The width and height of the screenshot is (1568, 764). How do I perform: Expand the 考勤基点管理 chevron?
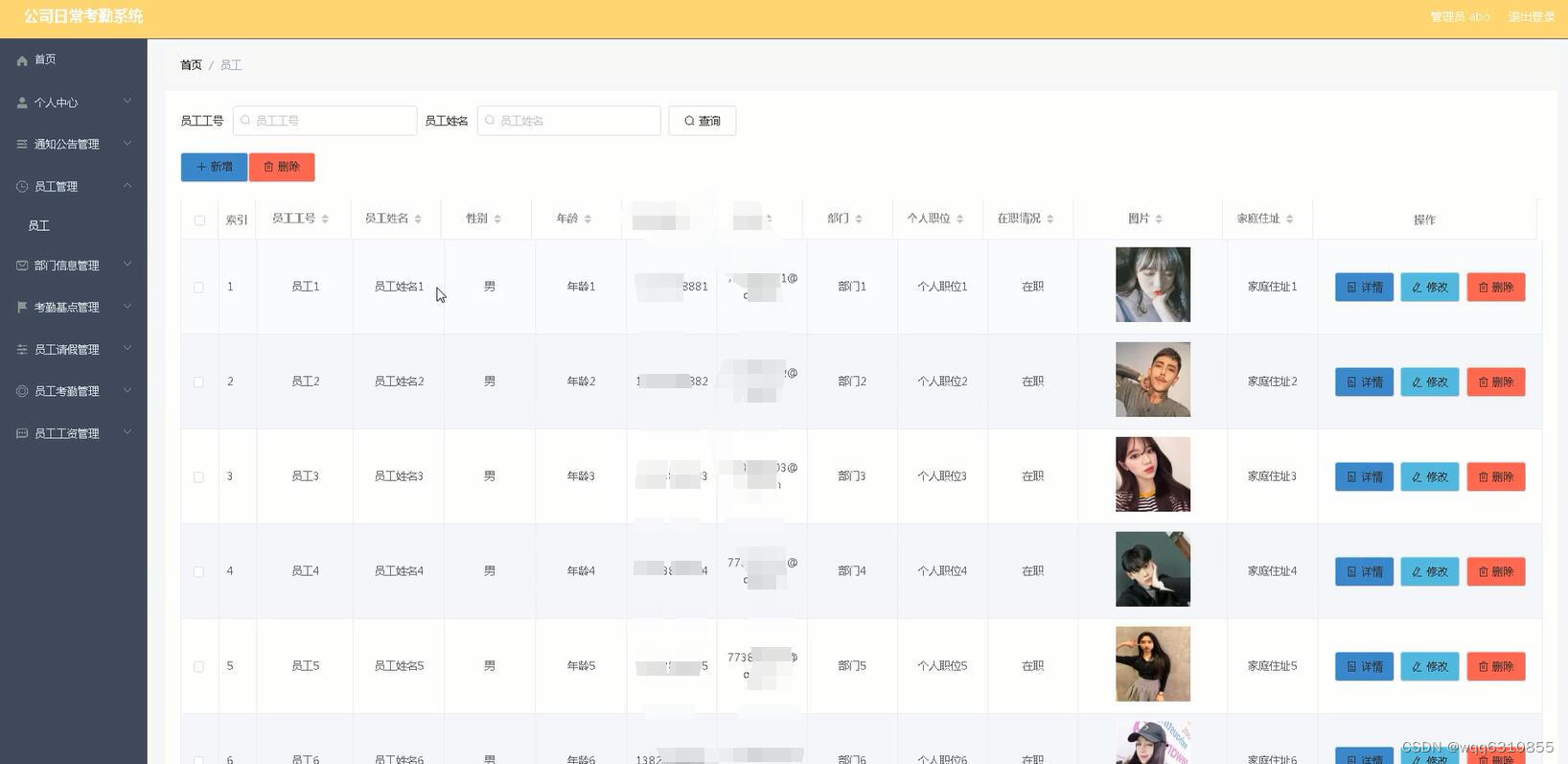point(127,307)
